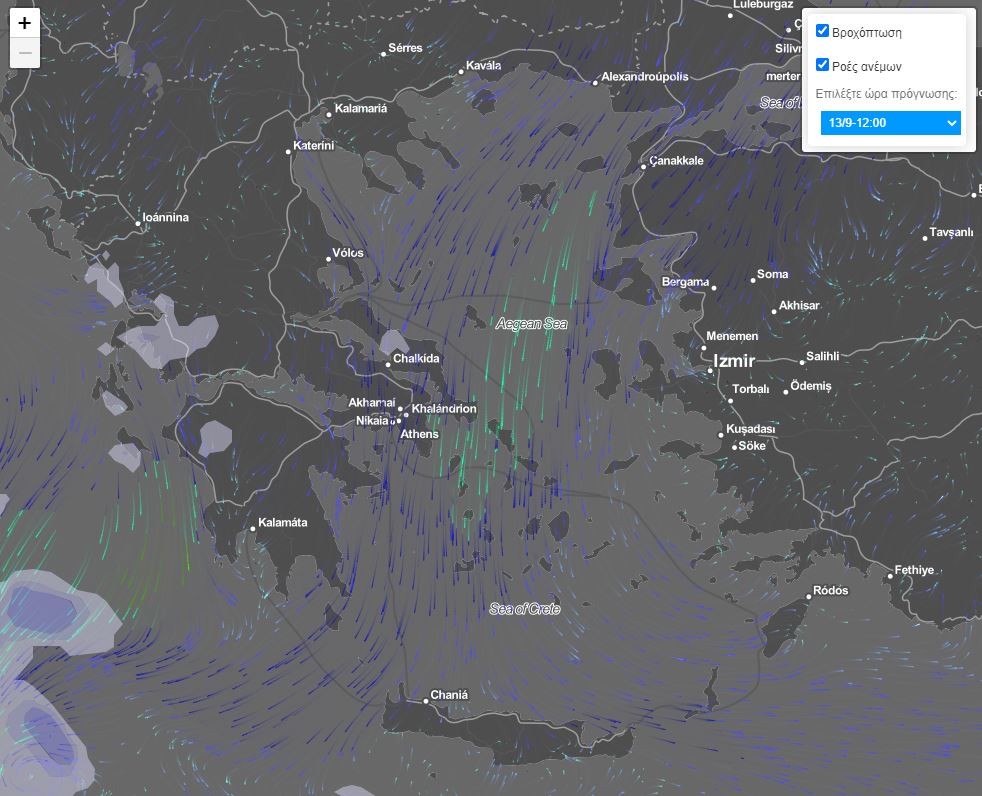Screen dimensions: 982x796
Task: Select the Chalkída city marker
Action: (x=388, y=365)
